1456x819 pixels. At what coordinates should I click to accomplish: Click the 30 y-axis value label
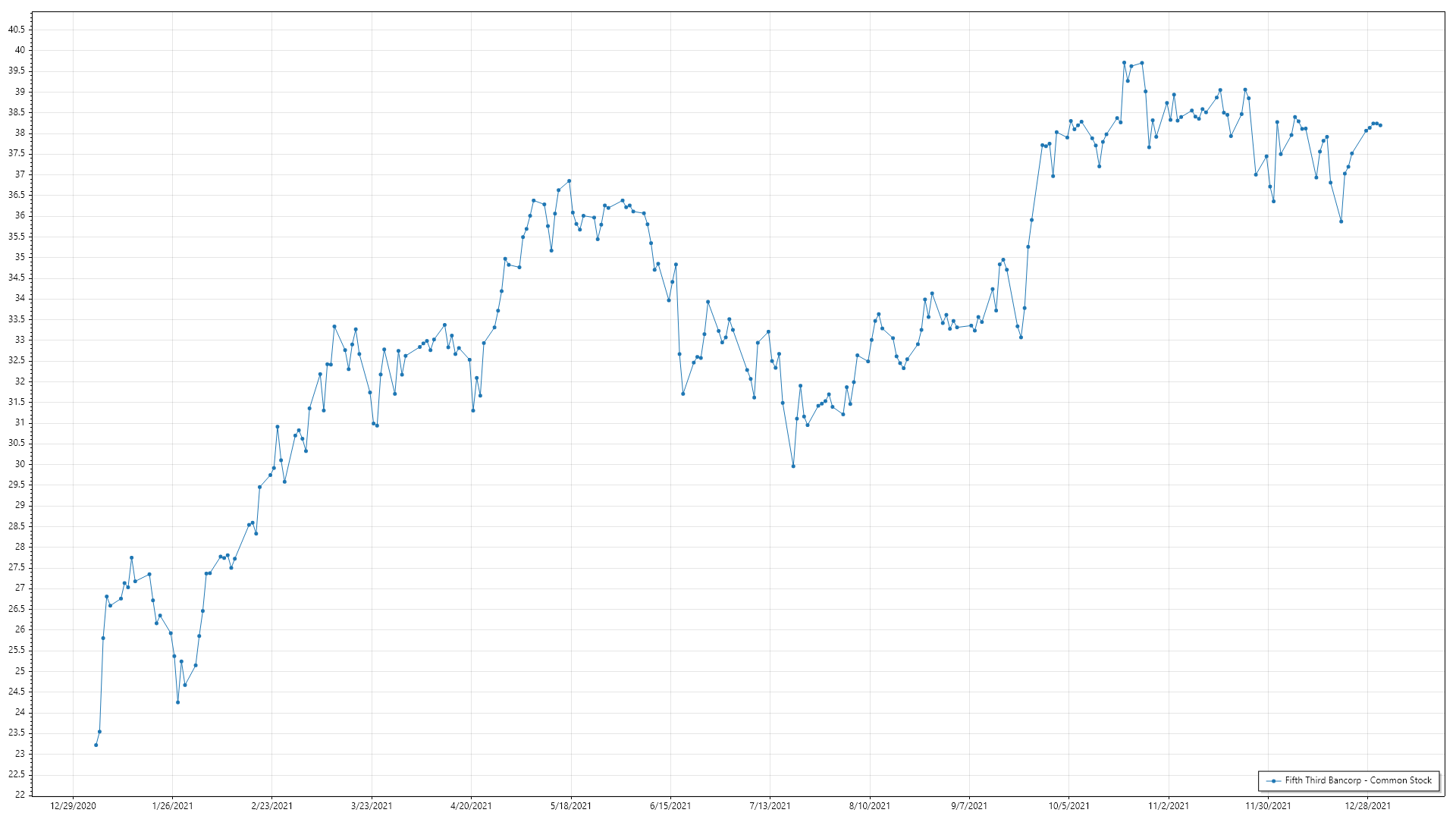tap(19, 464)
